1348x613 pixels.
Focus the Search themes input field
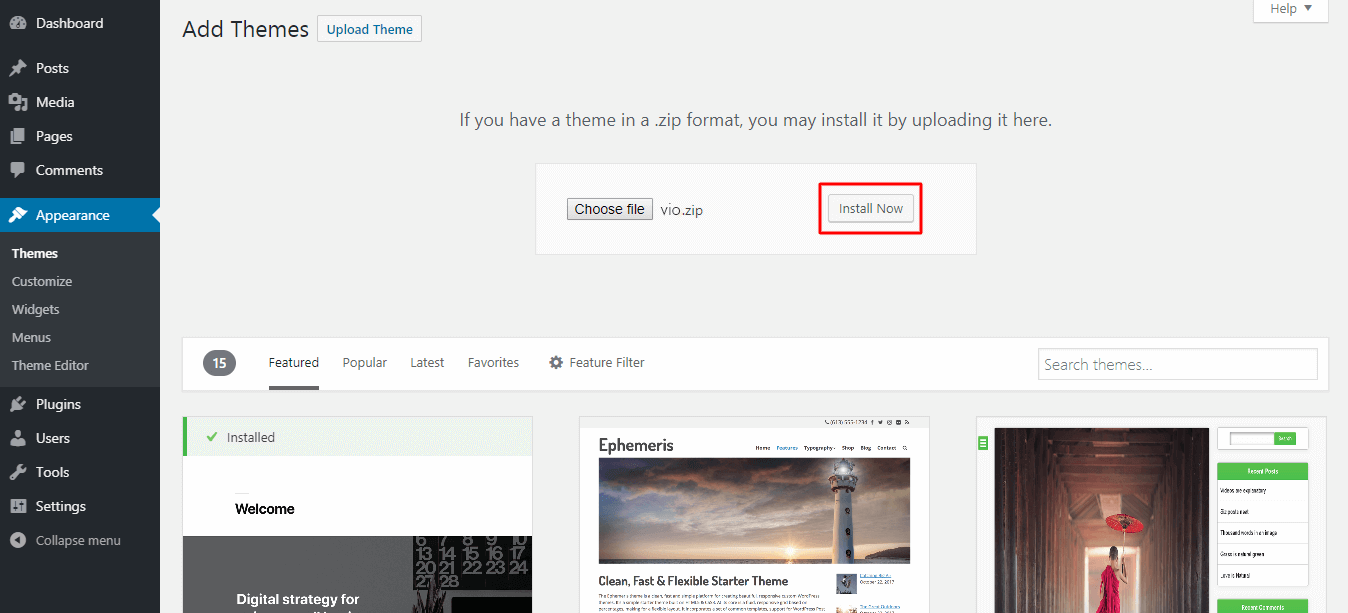coord(1177,364)
